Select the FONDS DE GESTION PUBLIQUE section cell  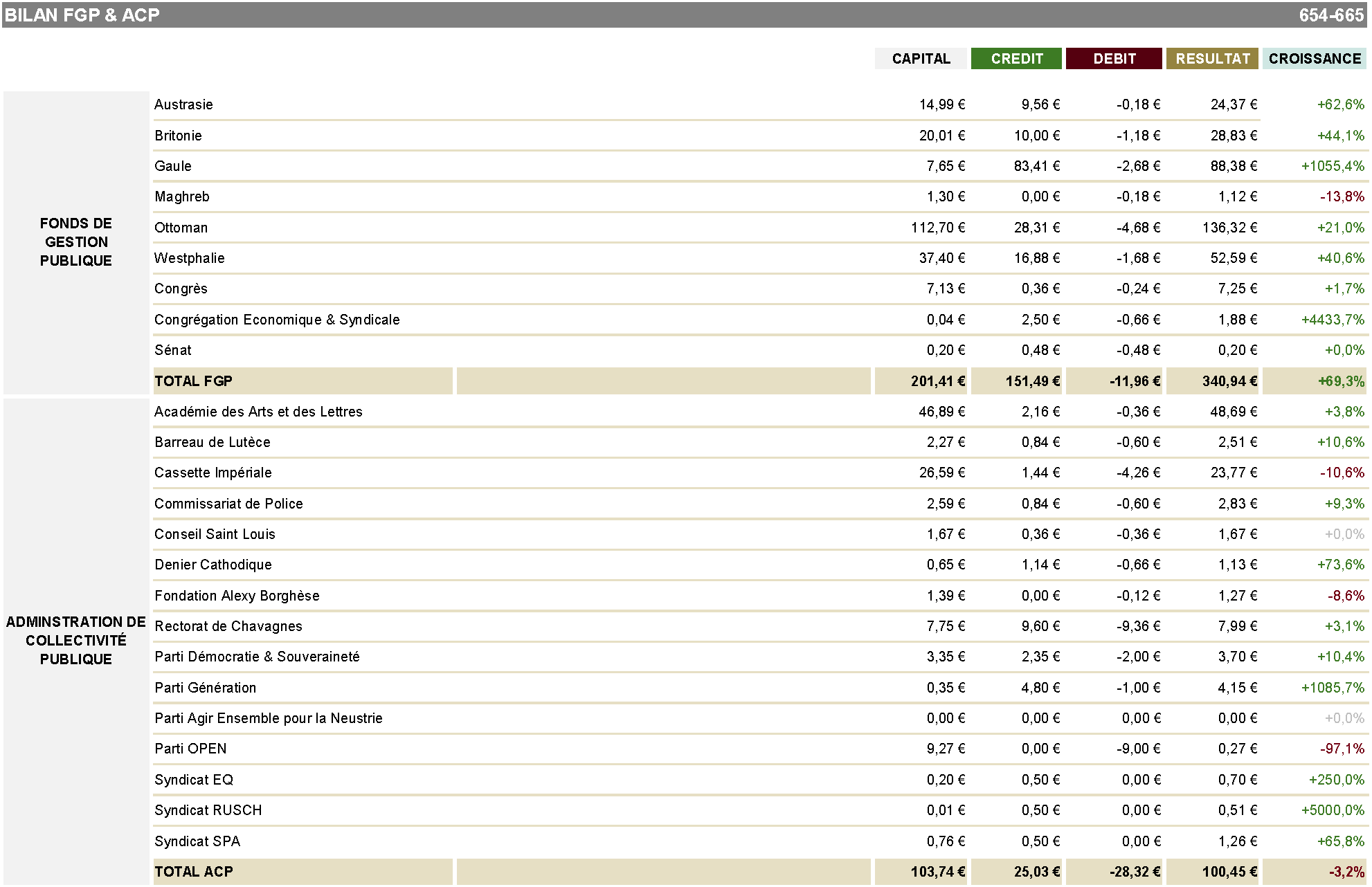[76, 242]
